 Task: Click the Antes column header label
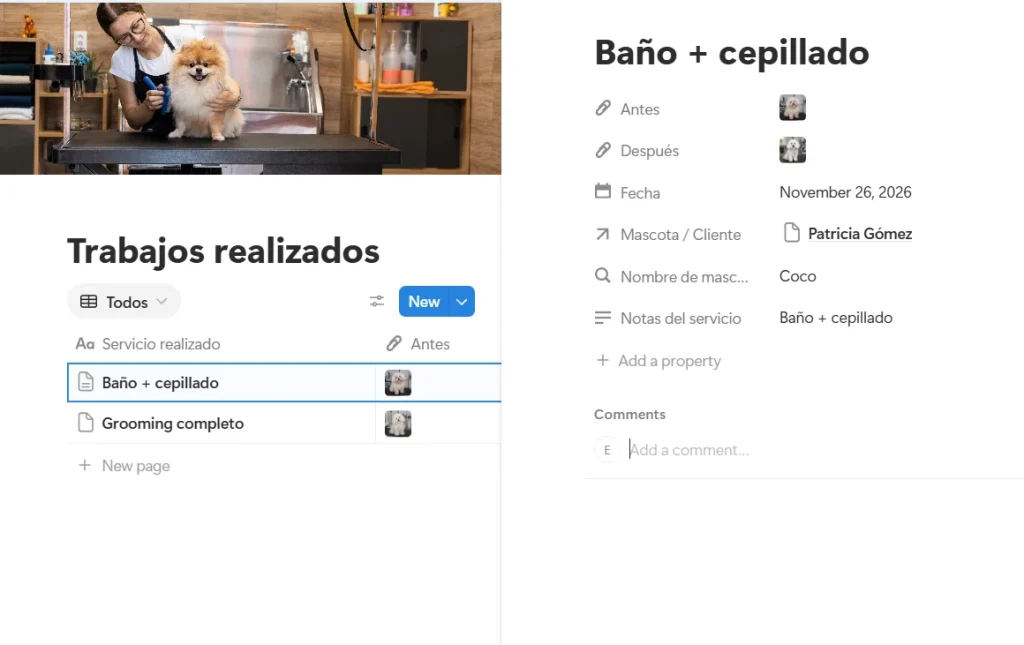(430, 344)
